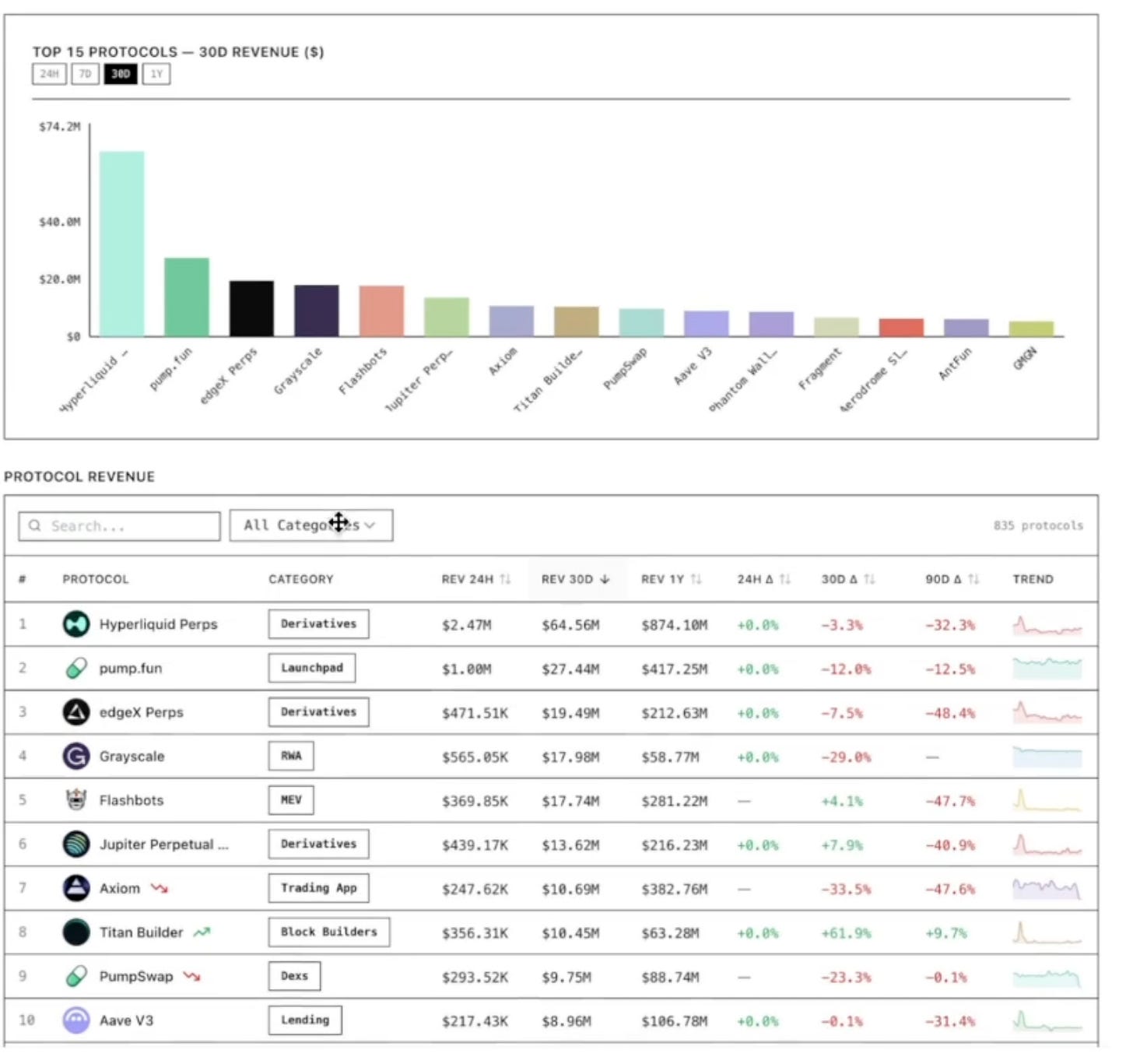Switch chart to 1Y timeframe
The width and height of the screenshot is (1133, 1064).
tap(156, 74)
